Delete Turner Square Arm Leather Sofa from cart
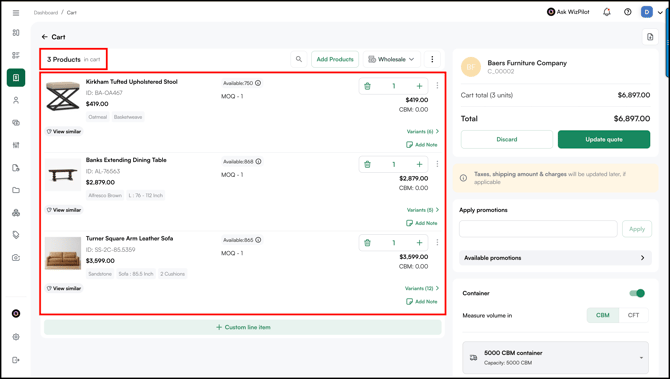 [367, 243]
